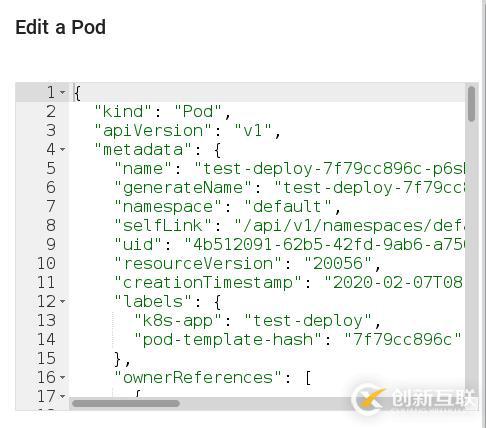486x428 pixels.
Task: Click the vertical scrollbar thumb in editor
Action: (x=471, y=104)
